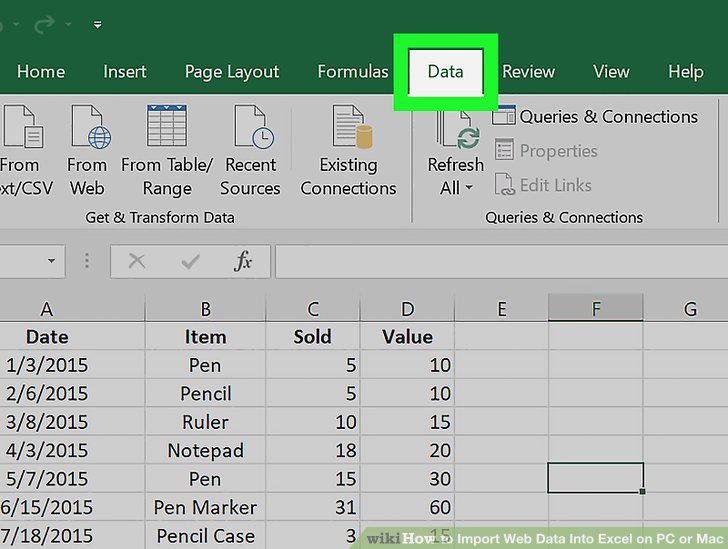Click the Cancel X in the formula bar
This screenshot has height=549, width=728.
coord(137,261)
